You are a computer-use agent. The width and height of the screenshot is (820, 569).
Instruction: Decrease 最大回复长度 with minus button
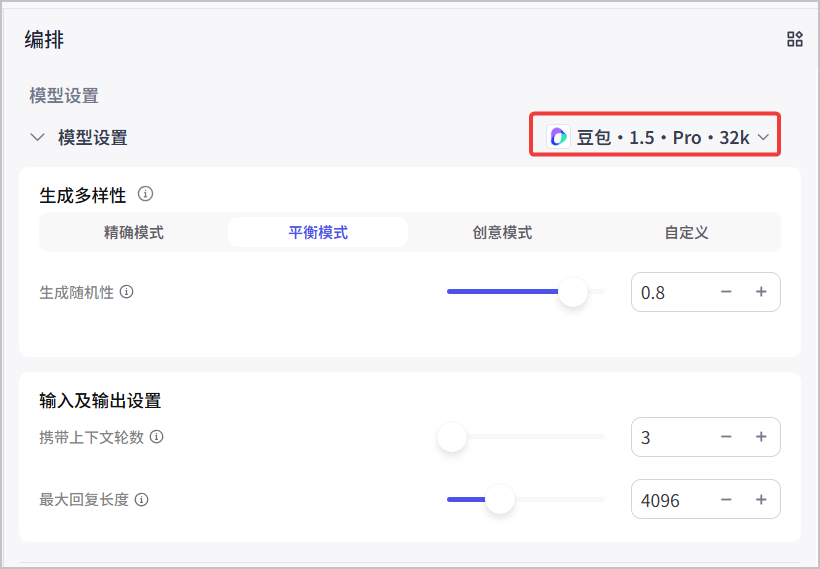coord(726,500)
